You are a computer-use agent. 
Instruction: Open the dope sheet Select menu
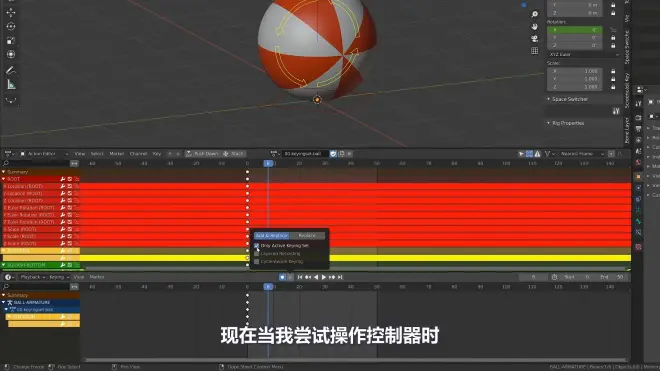coord(97,154)
